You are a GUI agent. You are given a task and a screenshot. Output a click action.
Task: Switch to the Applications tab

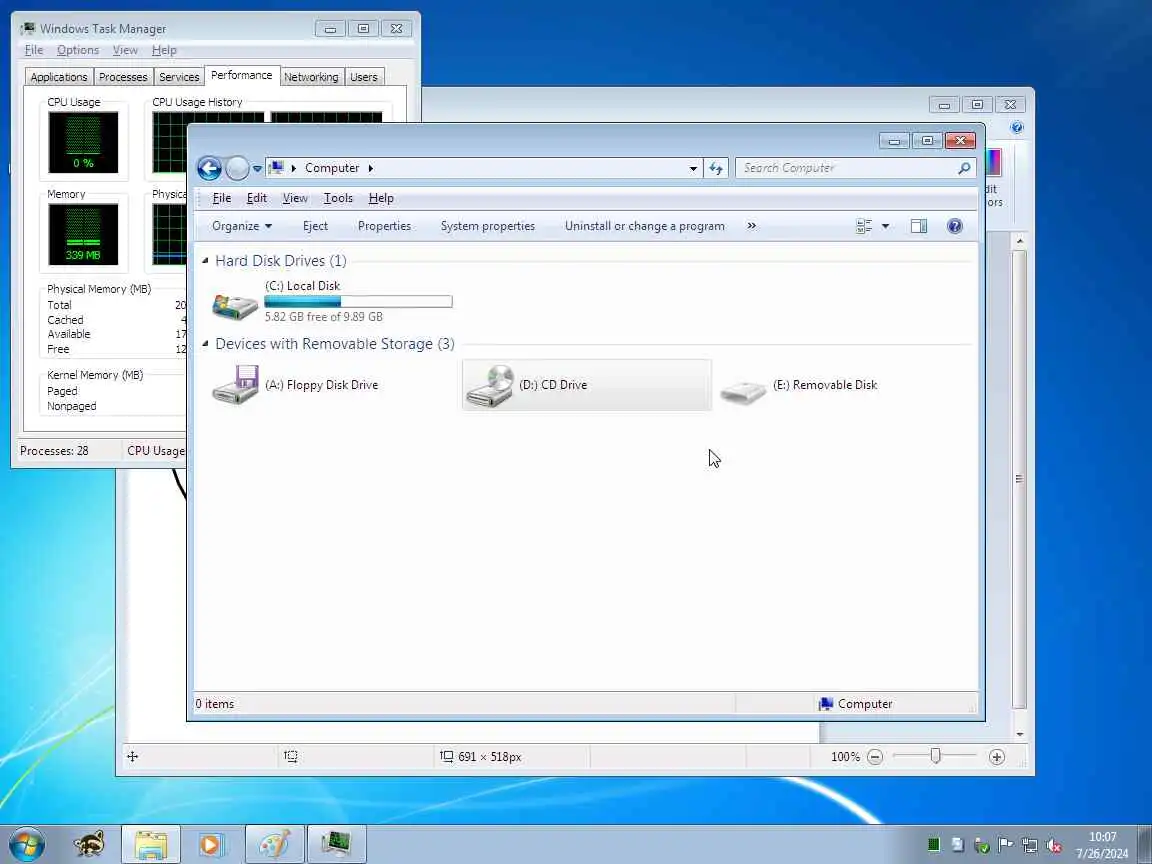click(x=59, y=77)
